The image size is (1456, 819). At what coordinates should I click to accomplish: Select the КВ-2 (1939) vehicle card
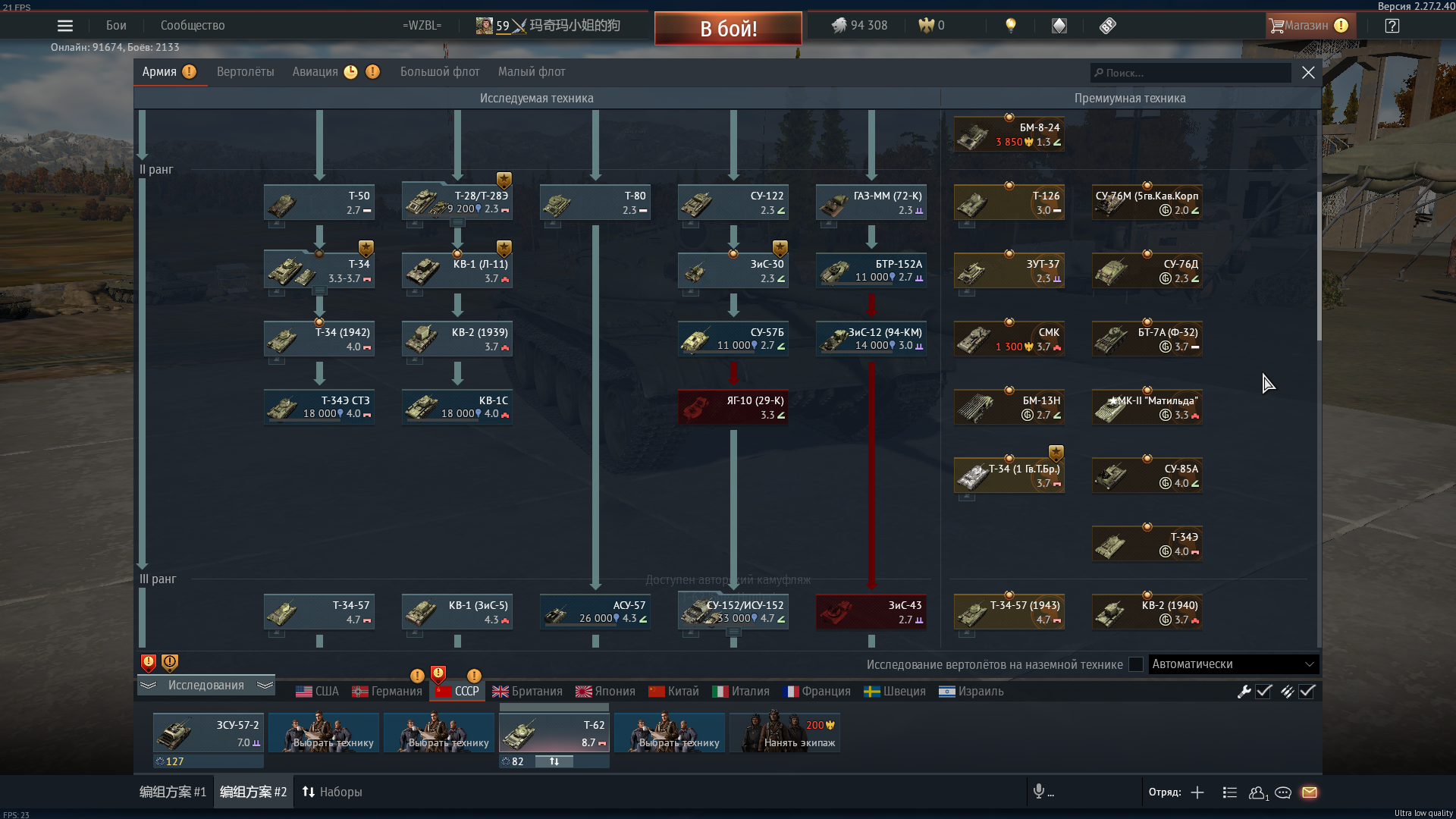tap(457, 339)
